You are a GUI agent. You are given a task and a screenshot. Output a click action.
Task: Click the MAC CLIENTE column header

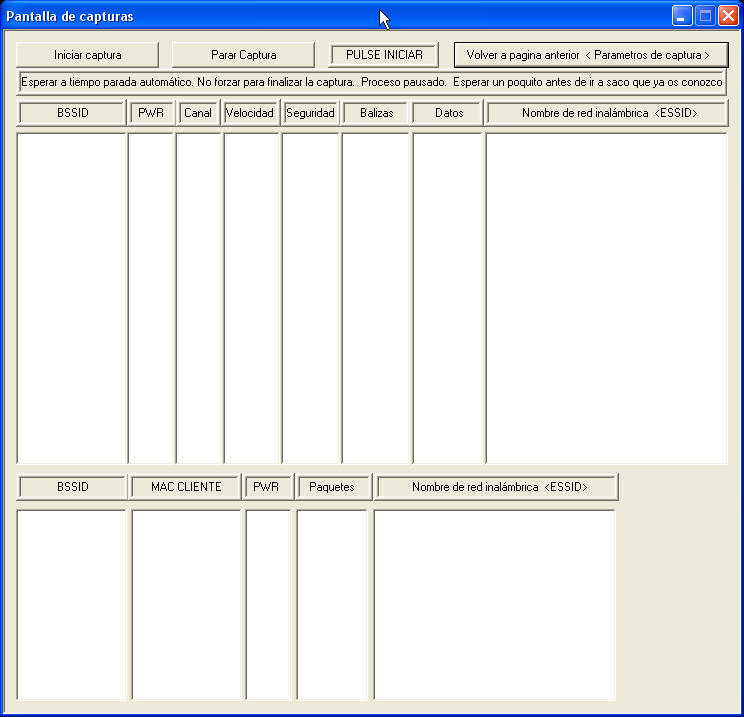click(x=186, y=487)
